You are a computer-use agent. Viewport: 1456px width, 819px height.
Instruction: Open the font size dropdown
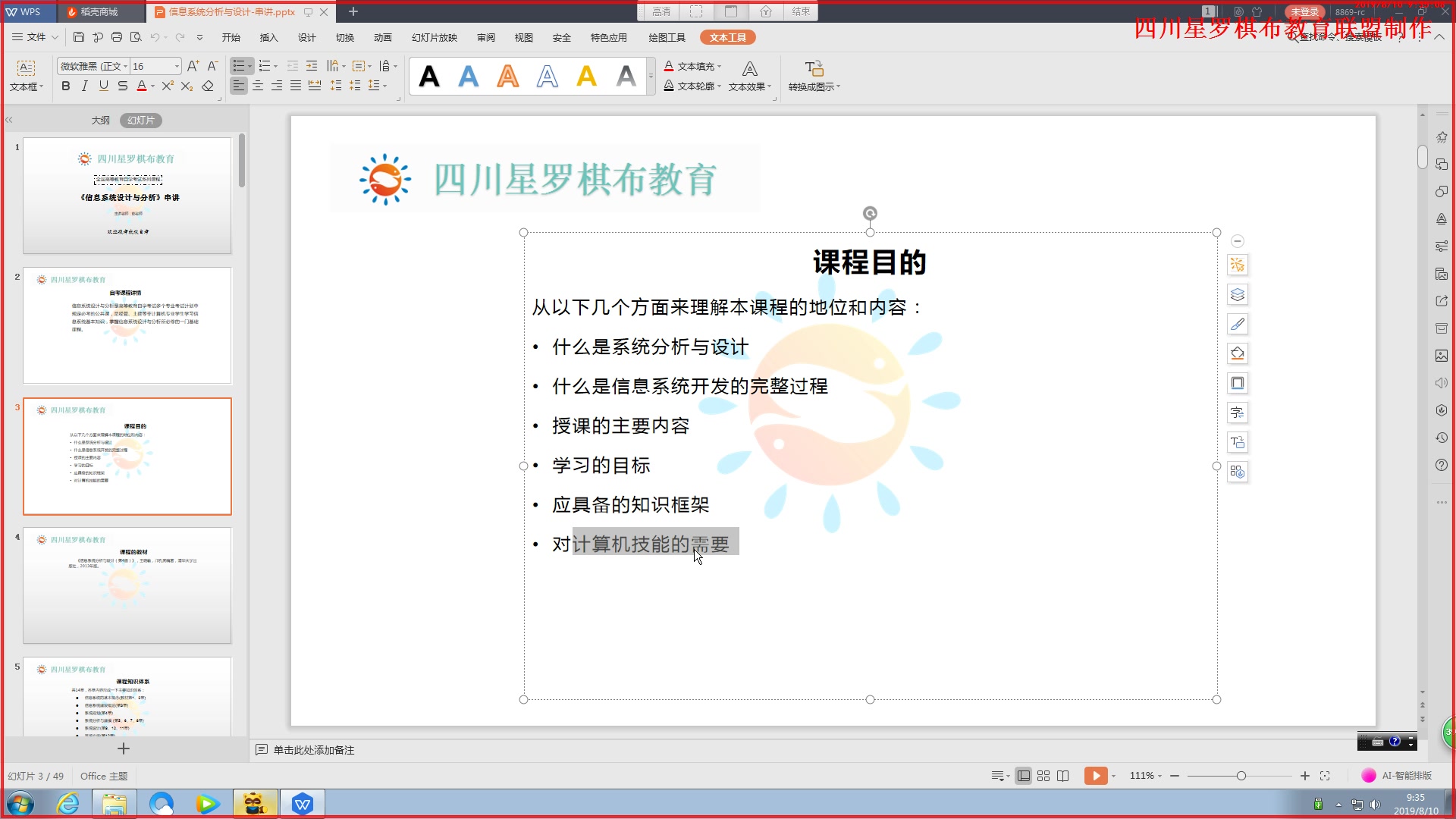(177, 66)
